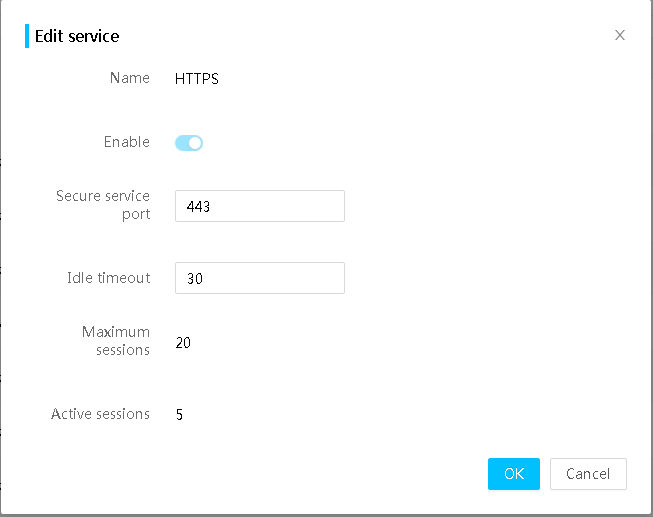The width and height of the screenshot is (653, 517).
Task: Place cursor on the 443 port value
Action: (198, 207)
